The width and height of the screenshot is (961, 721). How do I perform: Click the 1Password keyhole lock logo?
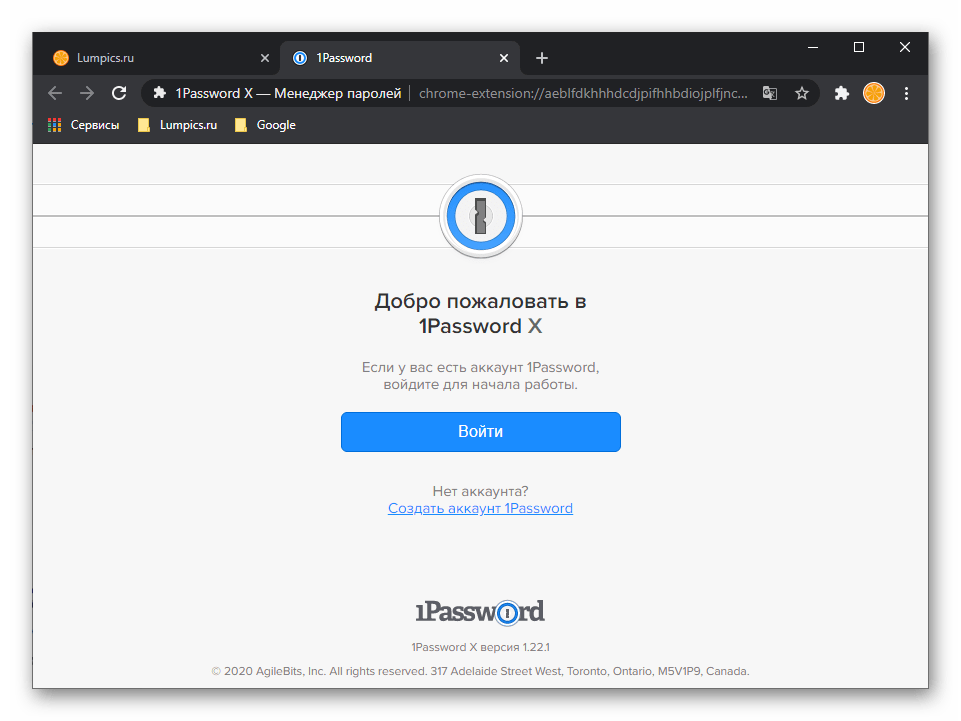(x=481, y=216)
